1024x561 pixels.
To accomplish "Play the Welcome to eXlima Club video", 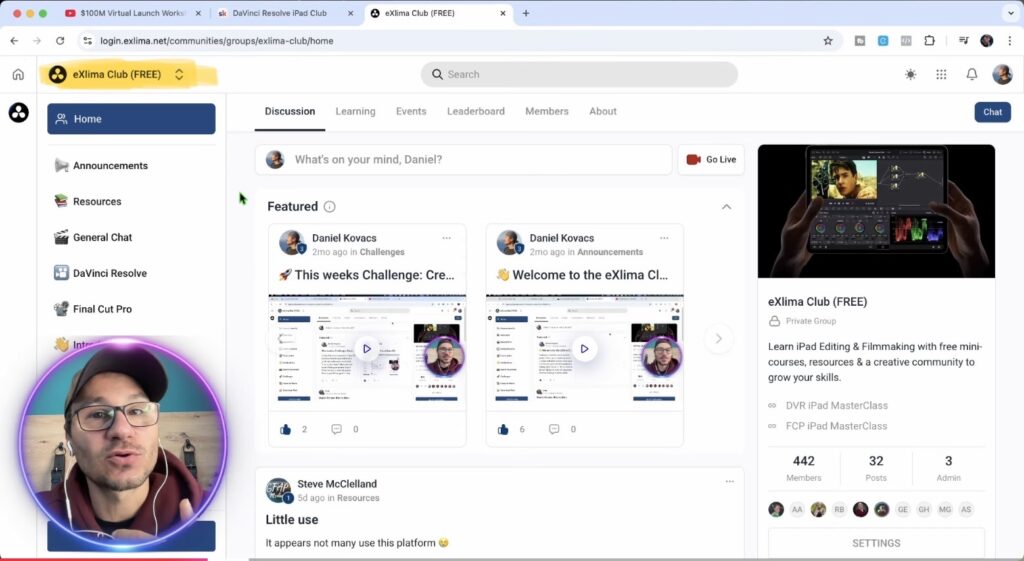I will [x=584, y=349].
